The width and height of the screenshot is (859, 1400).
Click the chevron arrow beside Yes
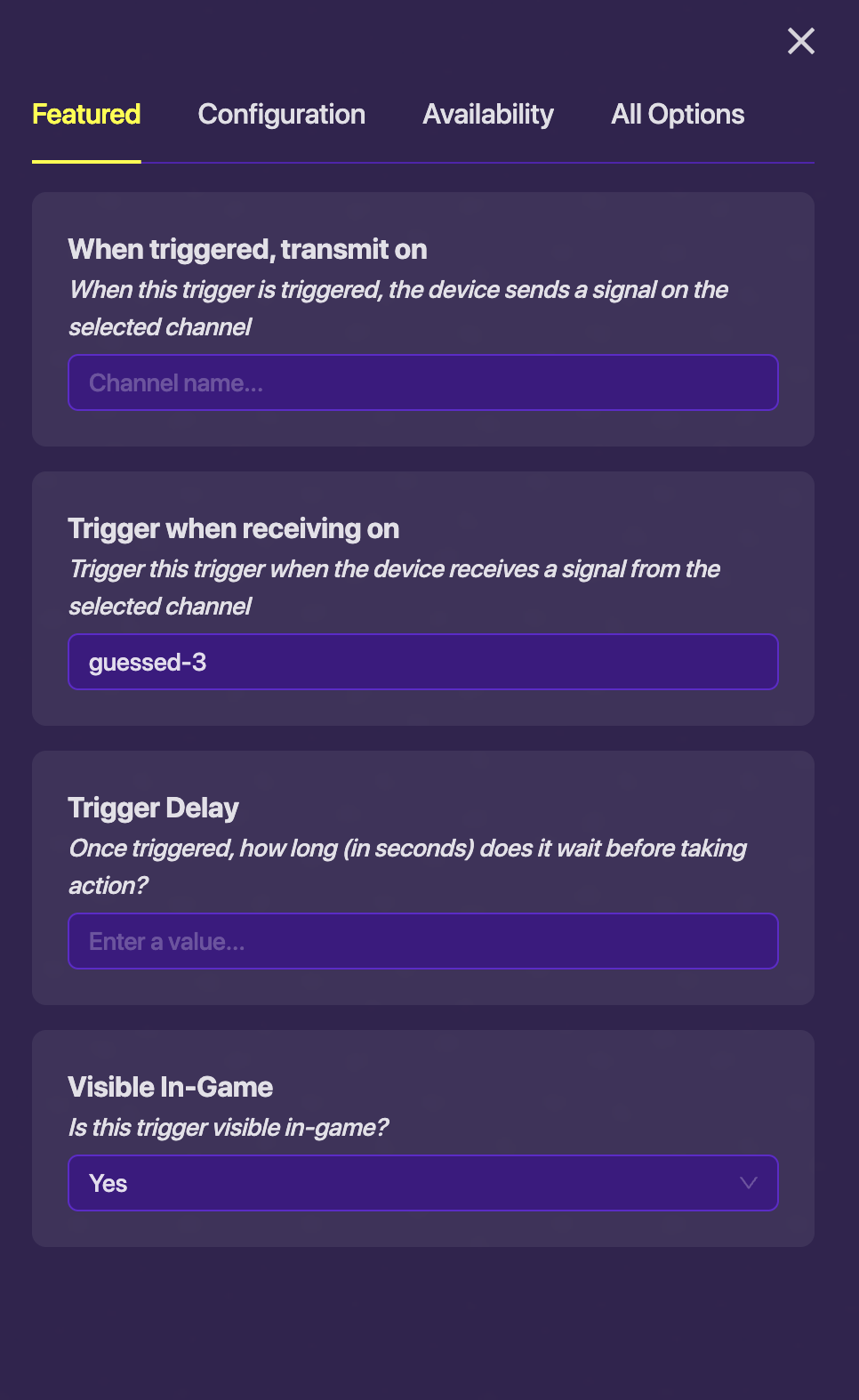(x=749, y=1184)
